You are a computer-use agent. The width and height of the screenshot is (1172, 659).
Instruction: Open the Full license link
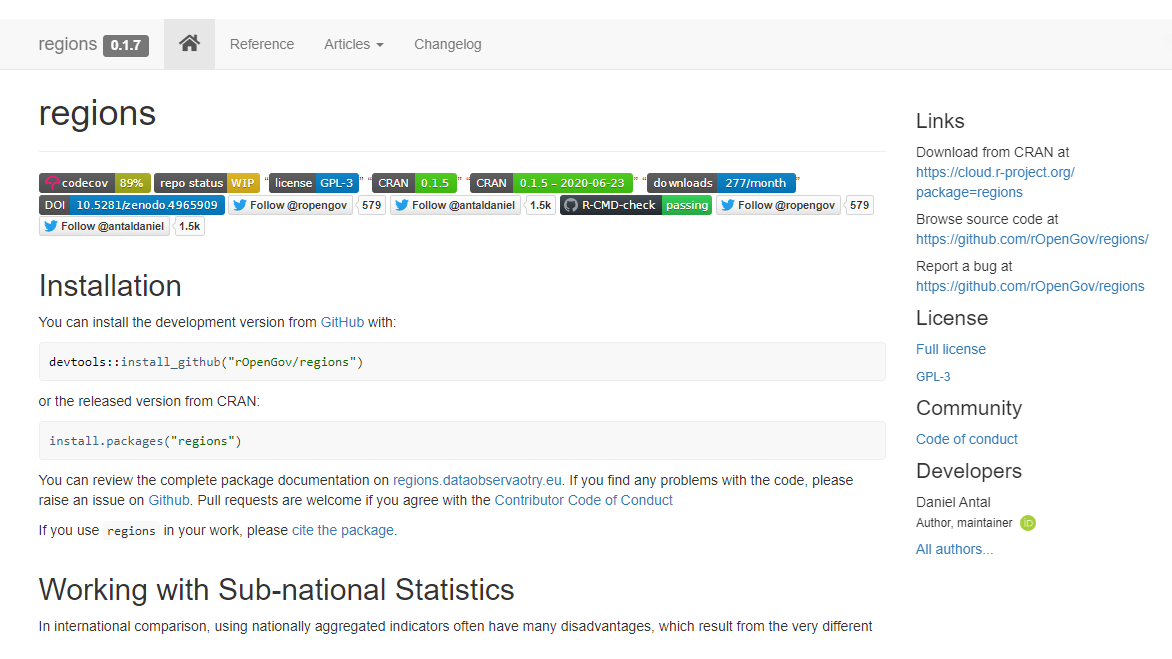951,349
